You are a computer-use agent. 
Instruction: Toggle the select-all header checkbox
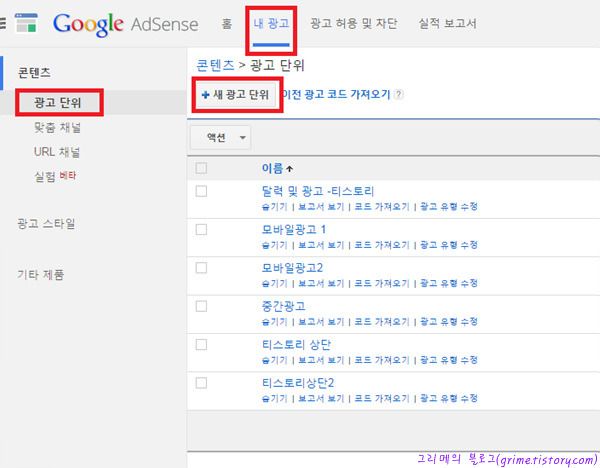201,168
